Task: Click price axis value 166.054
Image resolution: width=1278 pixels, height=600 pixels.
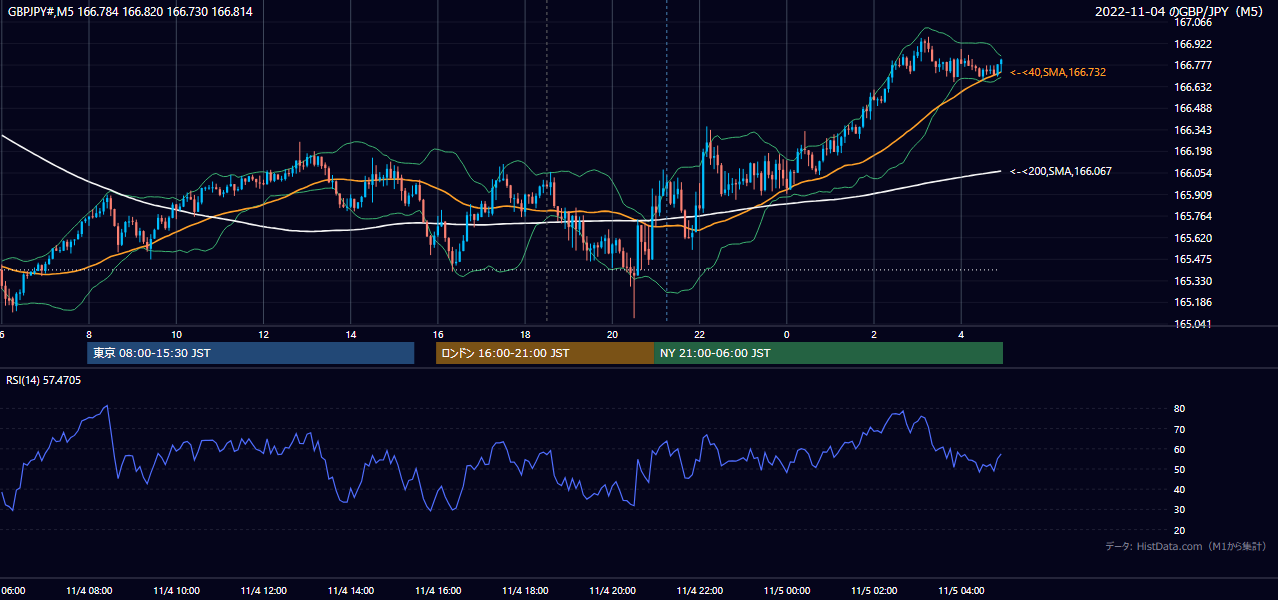Action: pyautogui.click(x=1193, y=173)
